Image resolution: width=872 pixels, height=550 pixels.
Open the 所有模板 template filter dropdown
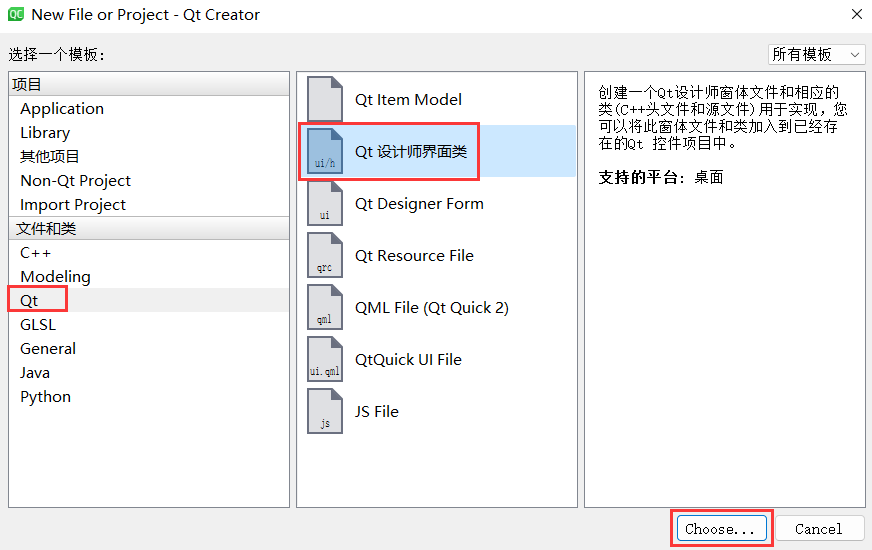coord(816,54)
